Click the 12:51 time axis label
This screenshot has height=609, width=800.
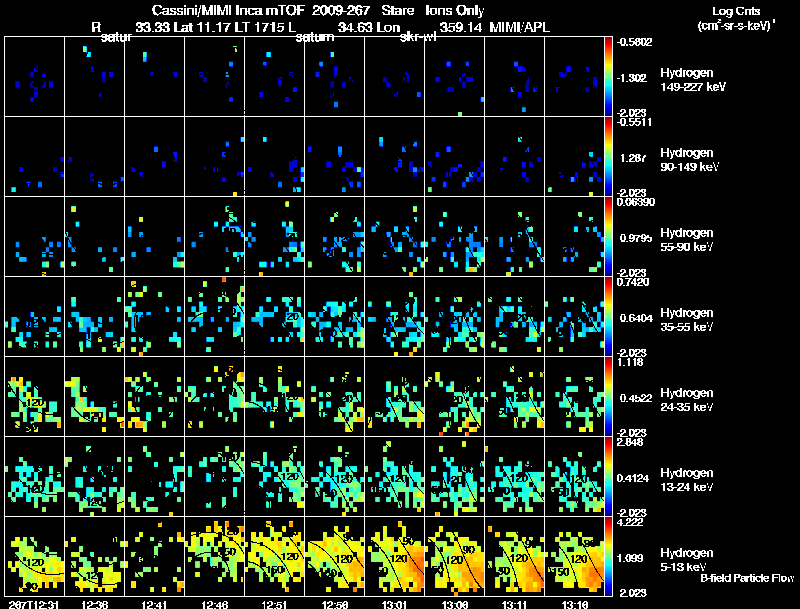point(275,604)
